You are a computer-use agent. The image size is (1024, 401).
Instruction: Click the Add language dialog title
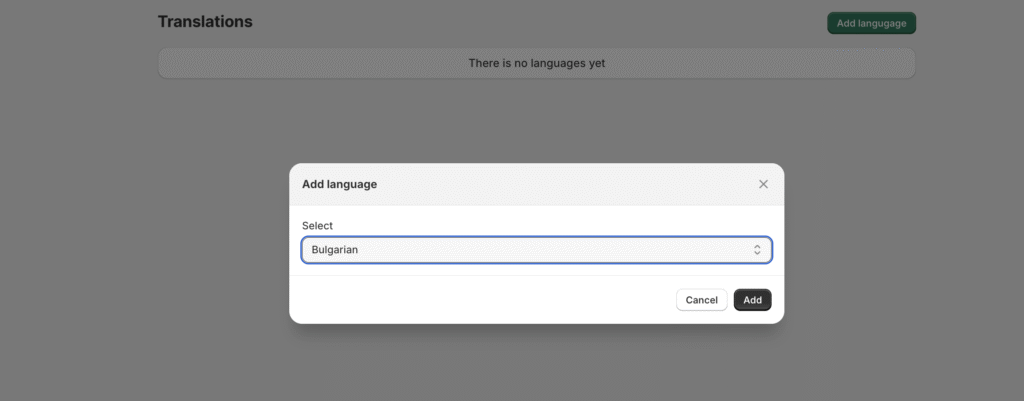[x=339, y=184]
